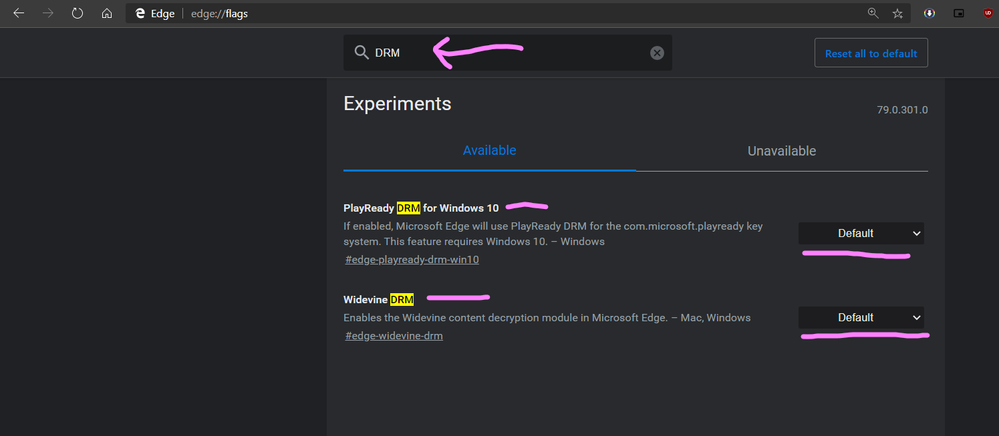999x436 pixels.
Task: Open the uBlock Origin shield icon
Action: click(x=988, y=13)
